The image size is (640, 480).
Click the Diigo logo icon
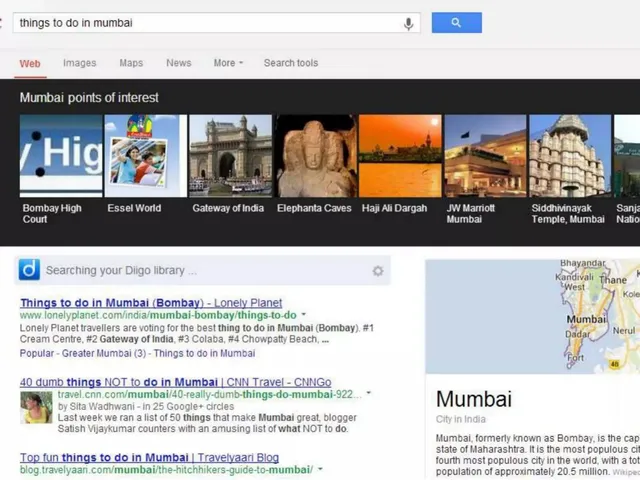point(29,269)
